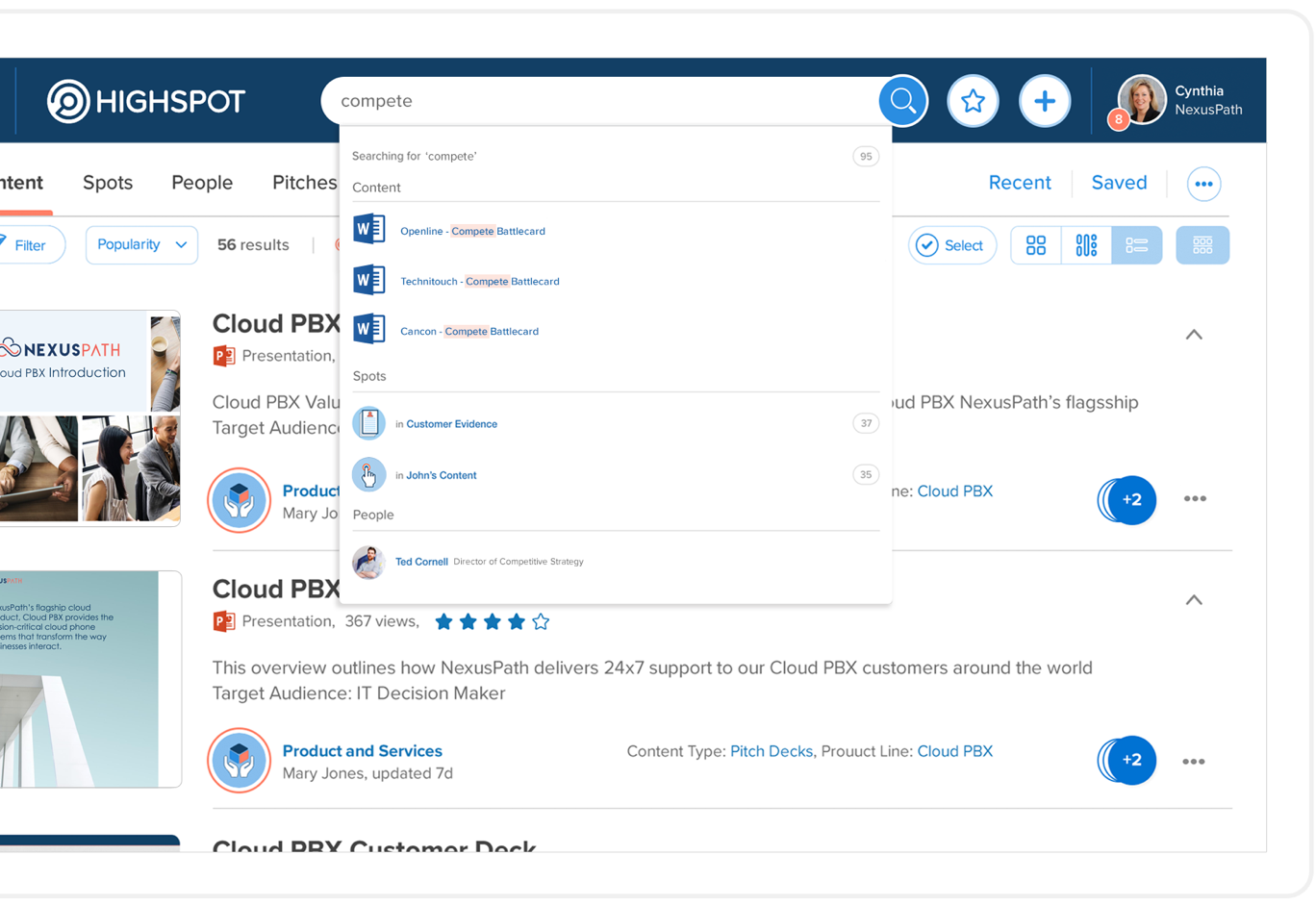Open Product and Services spot link

tap(362, 751)
